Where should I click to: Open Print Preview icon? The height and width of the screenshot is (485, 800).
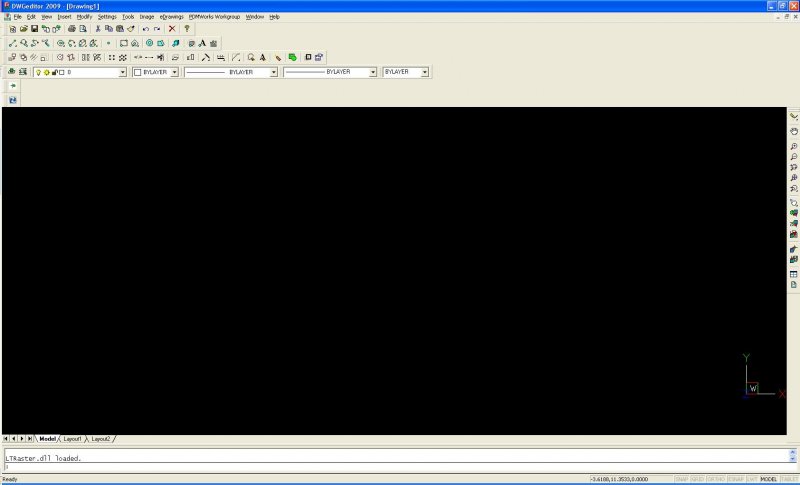coord(83,29)
